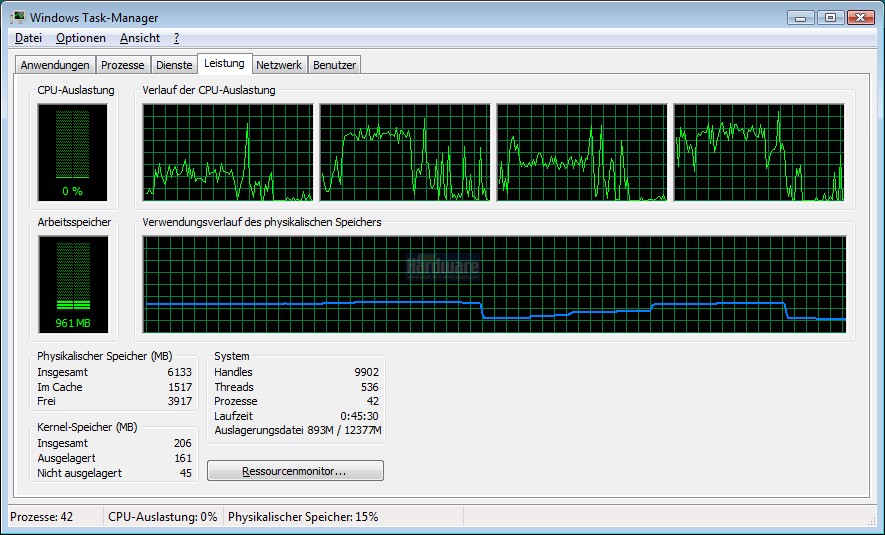Click the Ressourcenmonitor button
885x535 pixels.
pyautogui.click(x=295, y=471)
